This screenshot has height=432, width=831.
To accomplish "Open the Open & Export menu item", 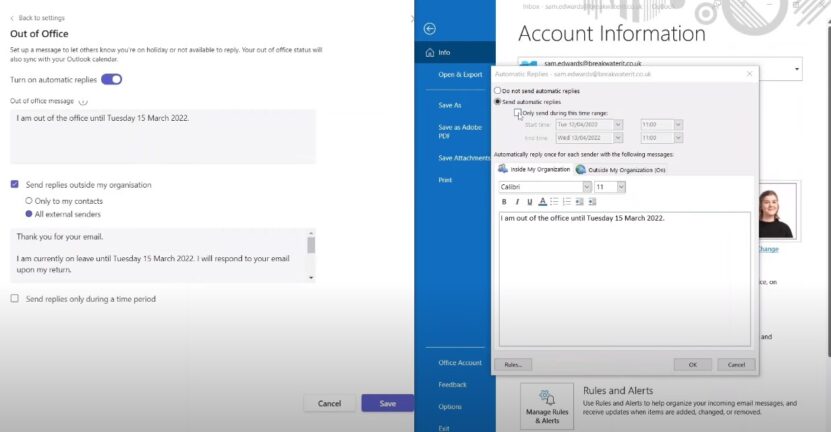I will tap(460, 75).
